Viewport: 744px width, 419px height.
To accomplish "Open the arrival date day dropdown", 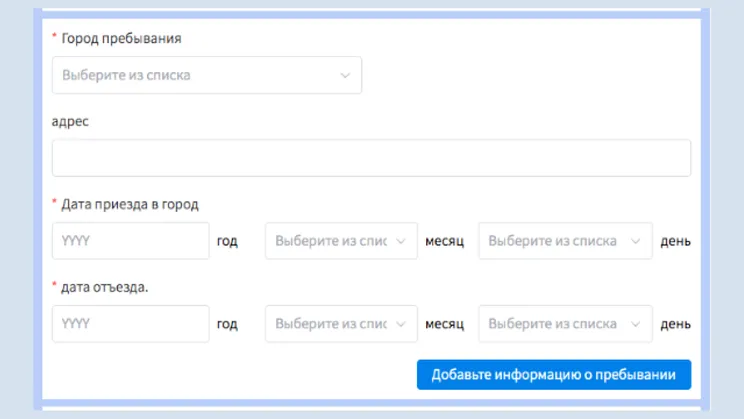I will 565,241.
